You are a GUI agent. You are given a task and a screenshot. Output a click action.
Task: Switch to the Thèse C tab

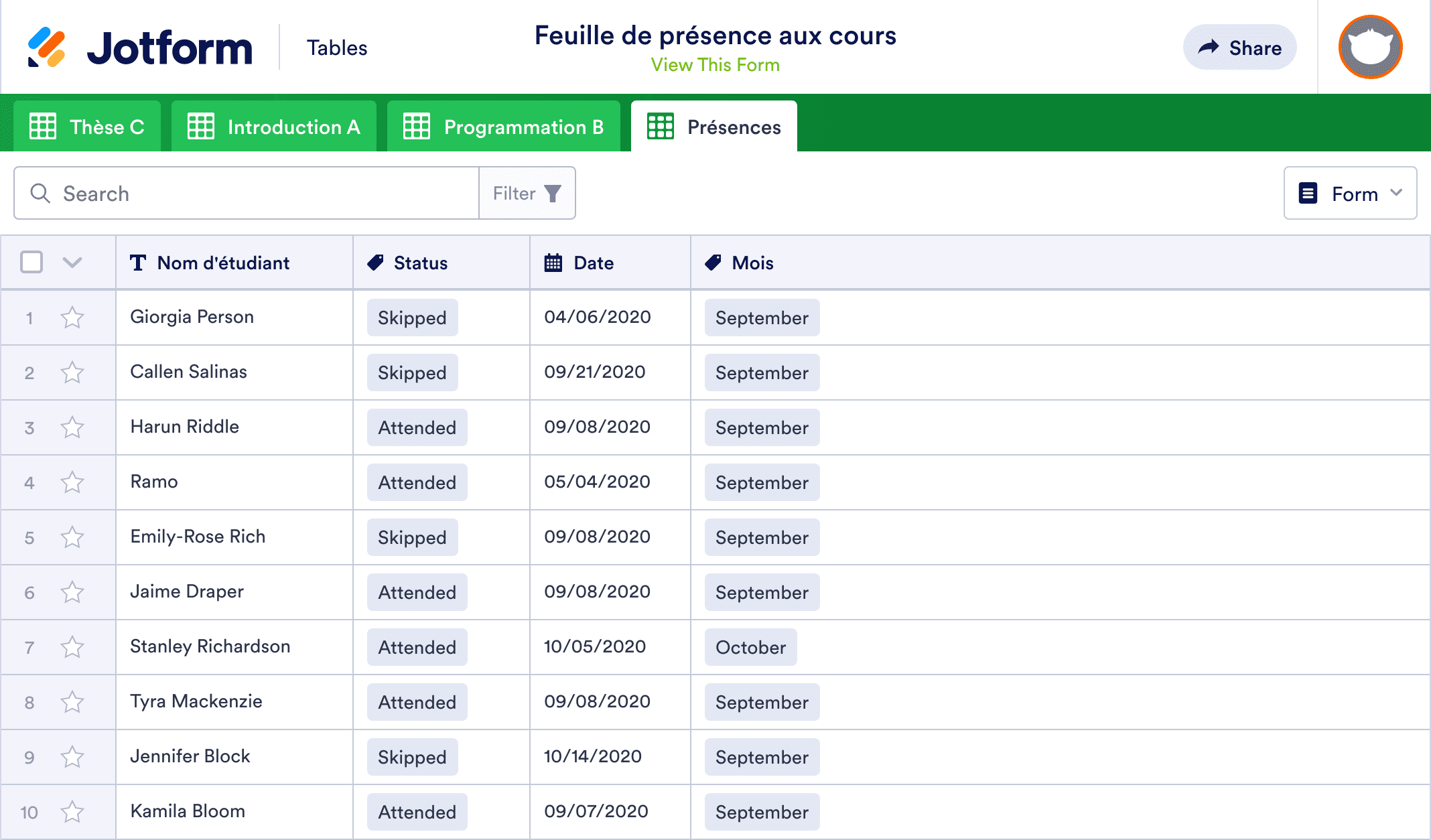(x=88, y=127)
